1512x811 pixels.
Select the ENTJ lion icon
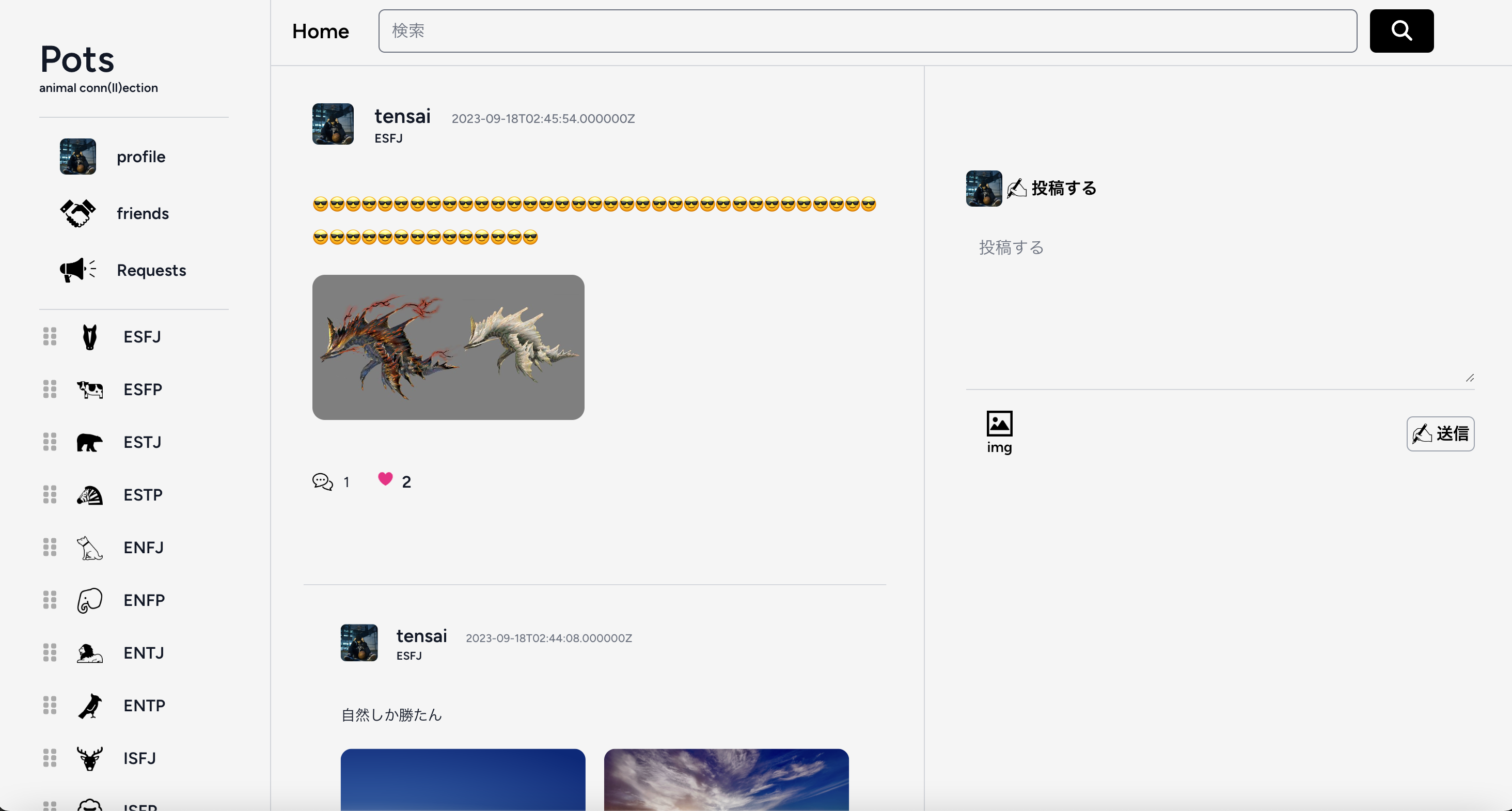pyautogui.click(x=90, y=653)
